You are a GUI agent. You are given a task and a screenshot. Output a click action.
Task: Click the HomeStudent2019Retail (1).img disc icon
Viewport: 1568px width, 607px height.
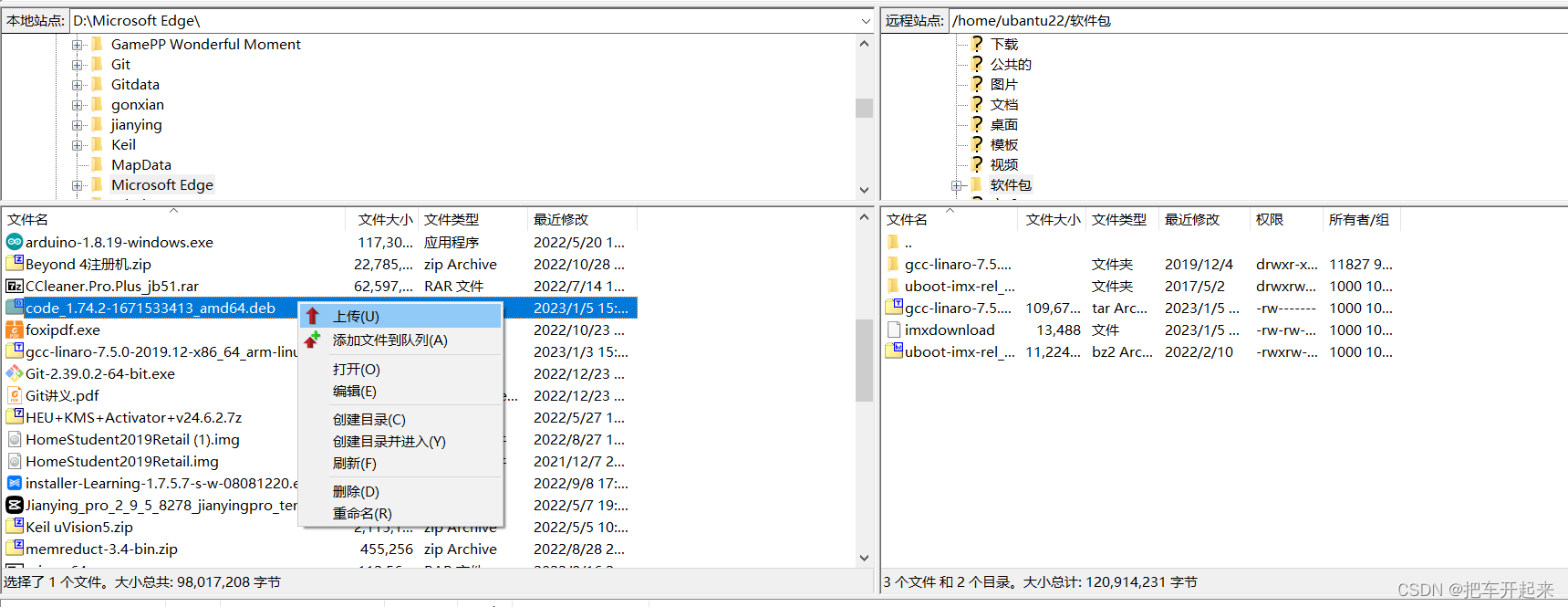(15, 439)
